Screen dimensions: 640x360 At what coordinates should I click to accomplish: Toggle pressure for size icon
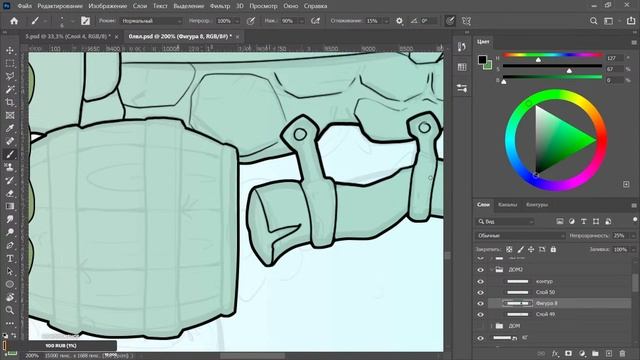point(450,21)
